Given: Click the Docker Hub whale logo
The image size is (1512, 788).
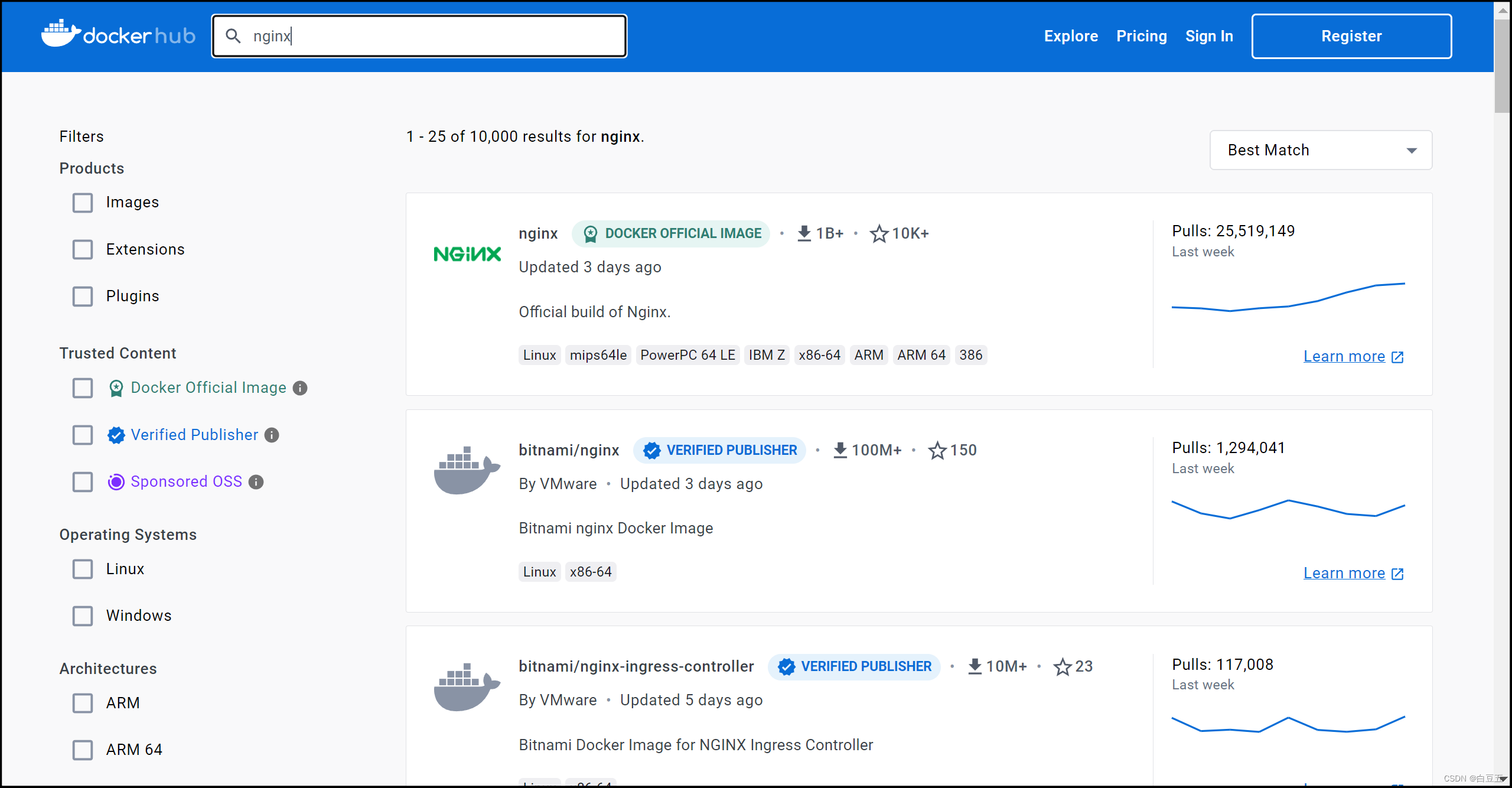Looking at the screenshot, I should (60, 34).
